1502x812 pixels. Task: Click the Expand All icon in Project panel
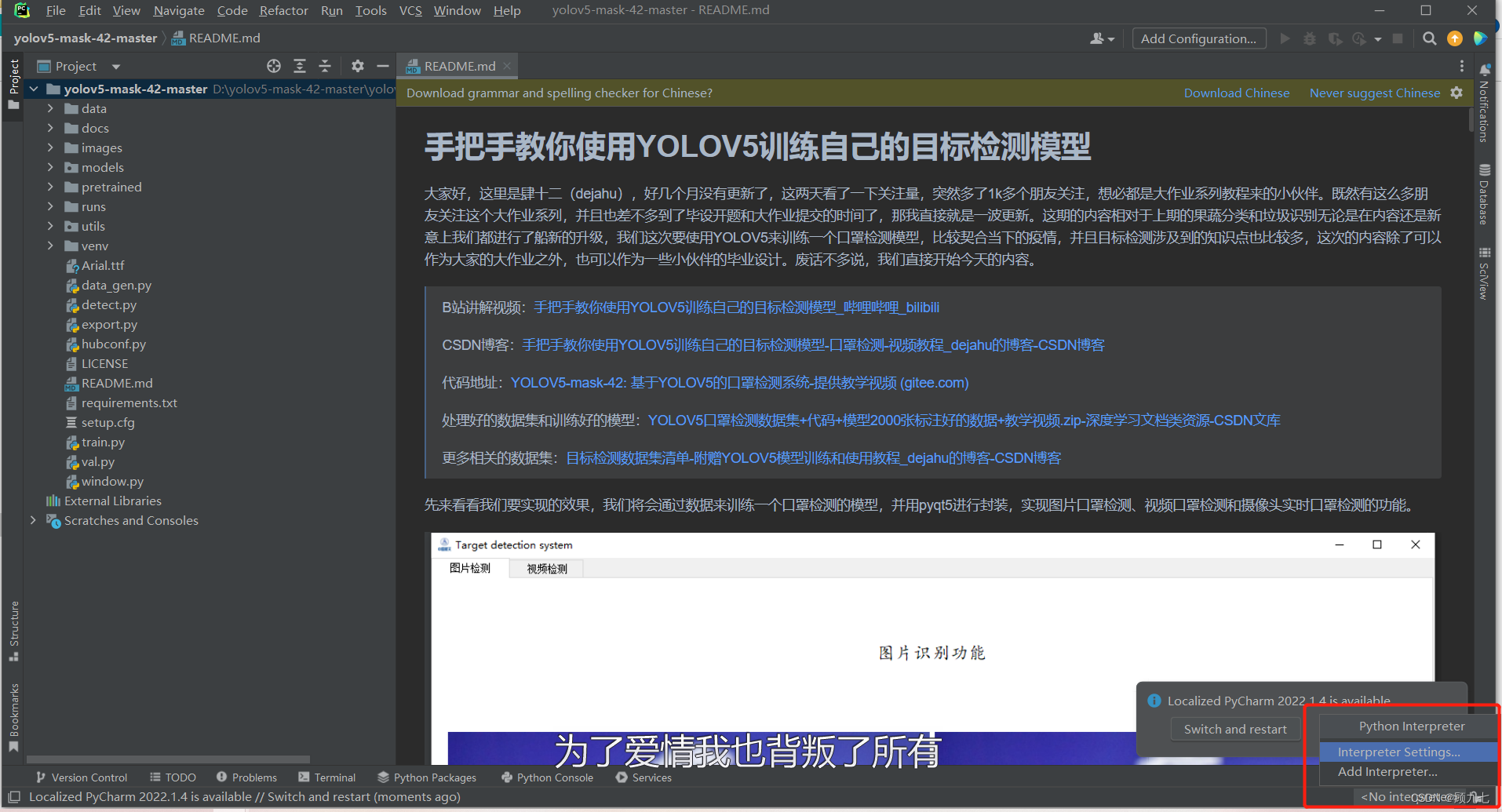pos(300,66)
